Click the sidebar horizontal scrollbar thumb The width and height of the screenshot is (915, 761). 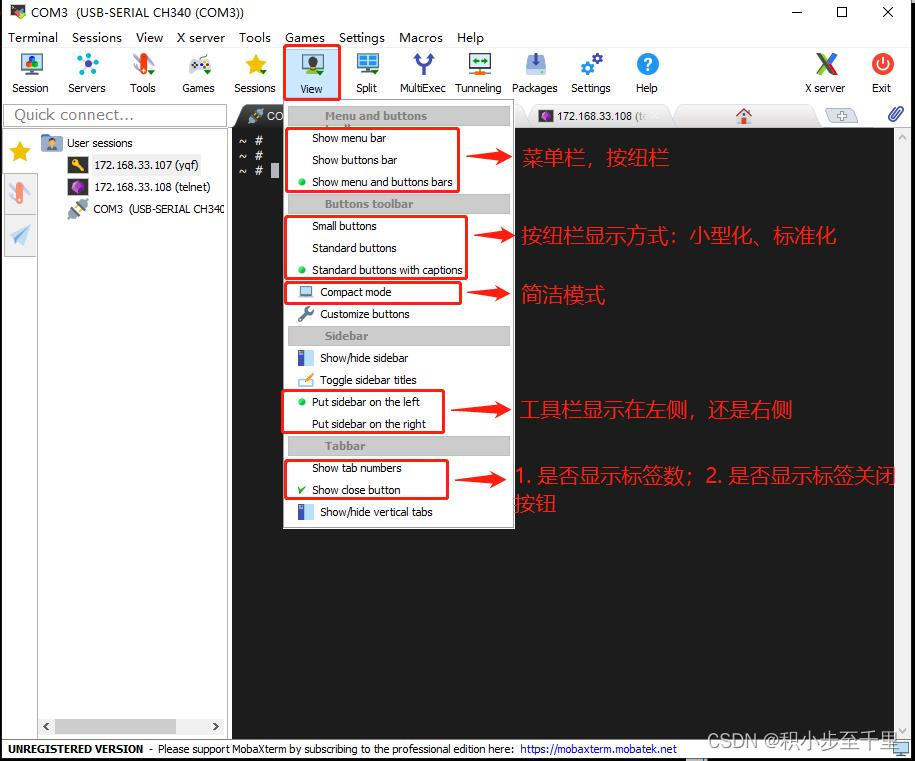point(115,727)
